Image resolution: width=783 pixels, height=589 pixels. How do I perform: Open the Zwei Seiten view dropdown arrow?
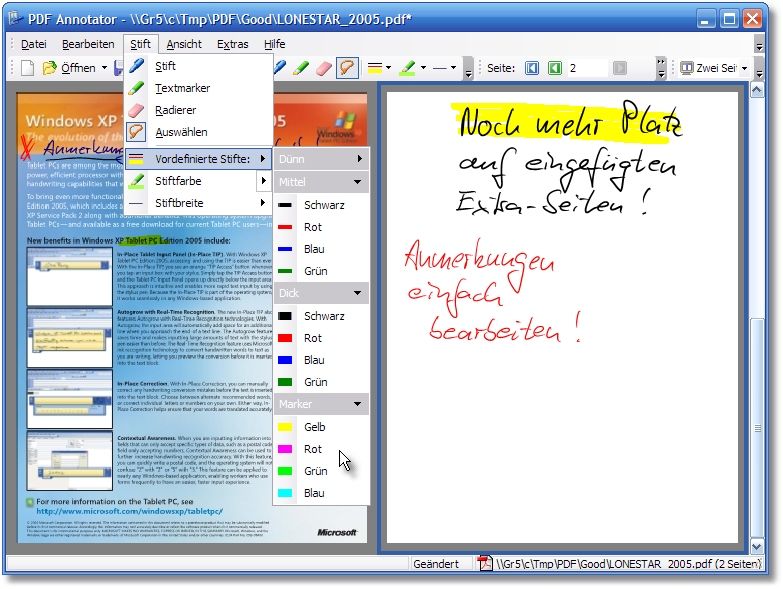(x=745, y=68)
